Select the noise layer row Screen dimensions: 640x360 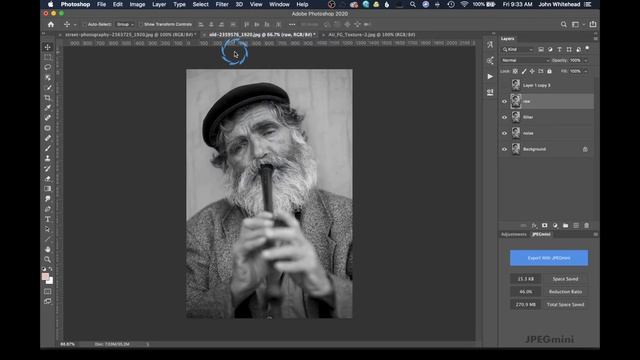tap(546, 133)
